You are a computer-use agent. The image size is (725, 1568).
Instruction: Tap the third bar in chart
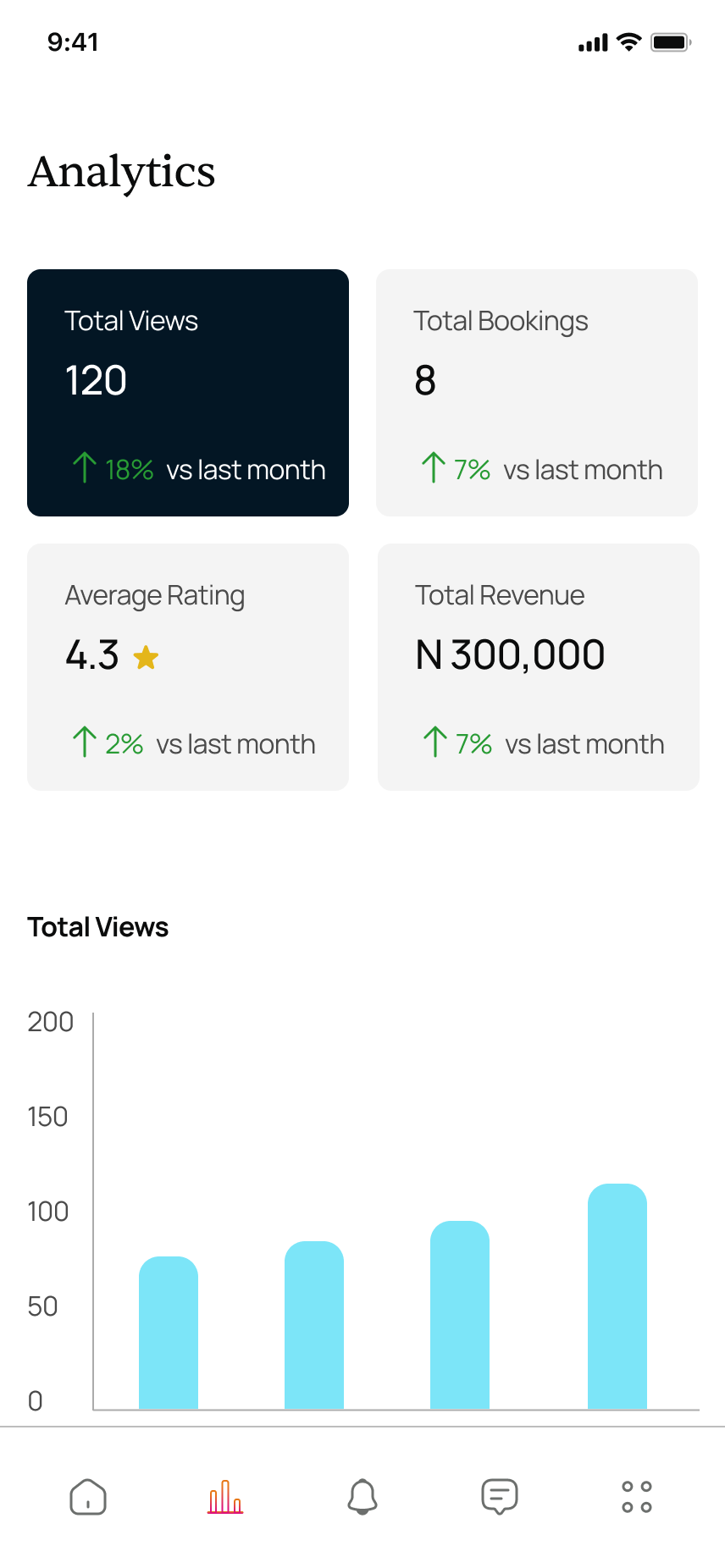pyautogui.click(x=460, y=1316)
